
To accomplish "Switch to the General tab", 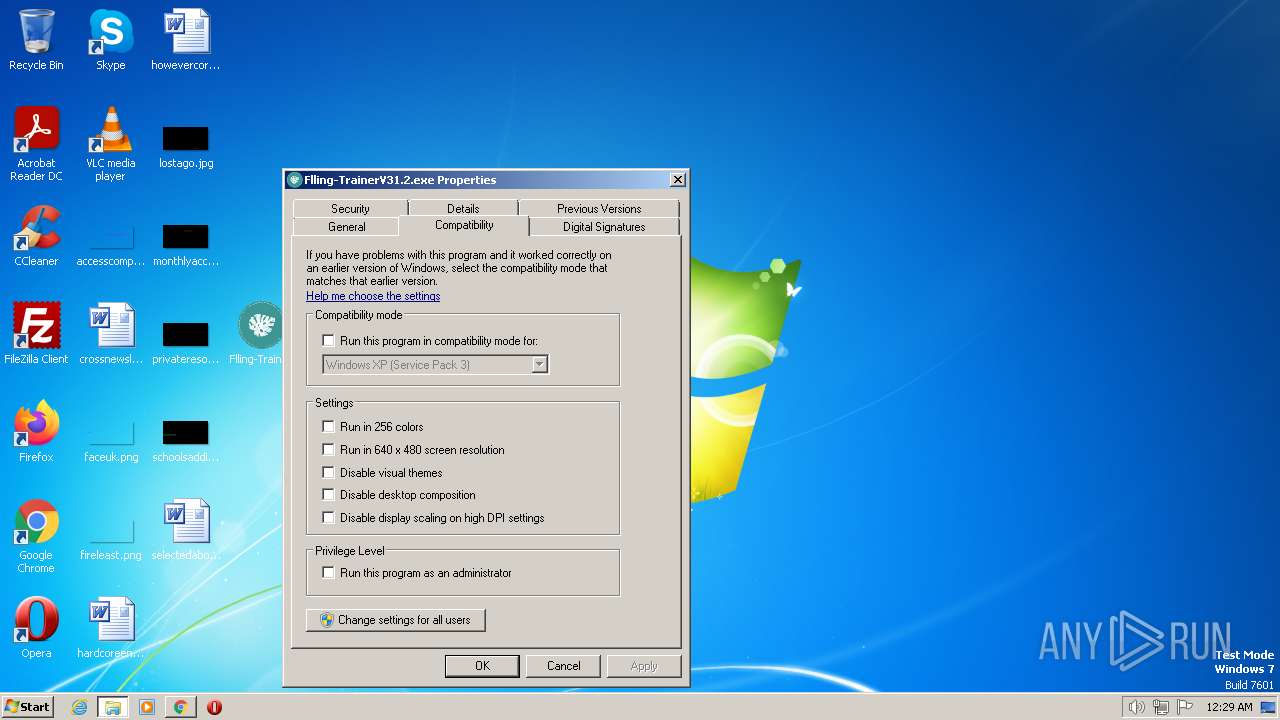I will click(x=347, y=227).
